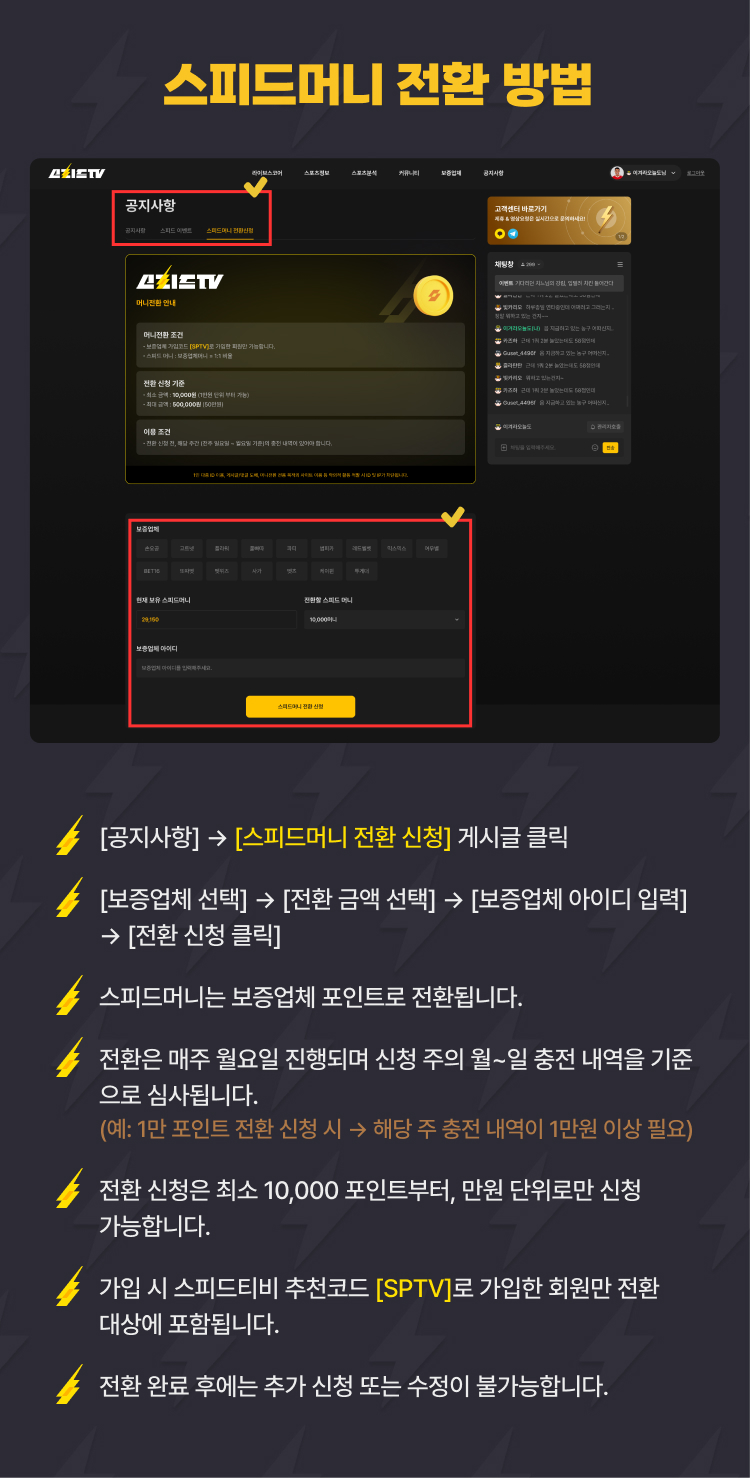The width and height of the screenshot is (750, 1478).
Task: Click the 보증업체 아이디 input field
Action: click(x=300, y=667)
